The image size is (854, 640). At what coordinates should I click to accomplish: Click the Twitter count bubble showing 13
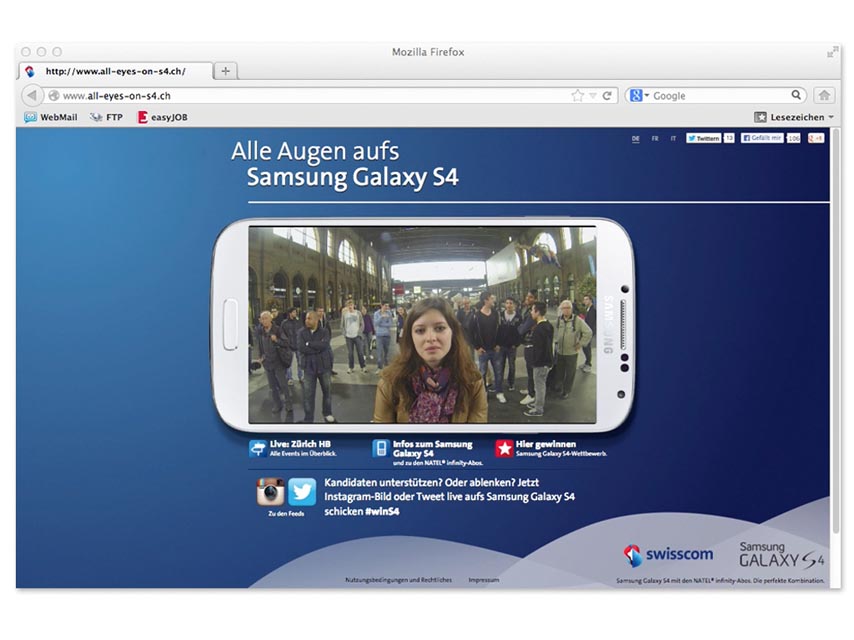click(729, 138)
